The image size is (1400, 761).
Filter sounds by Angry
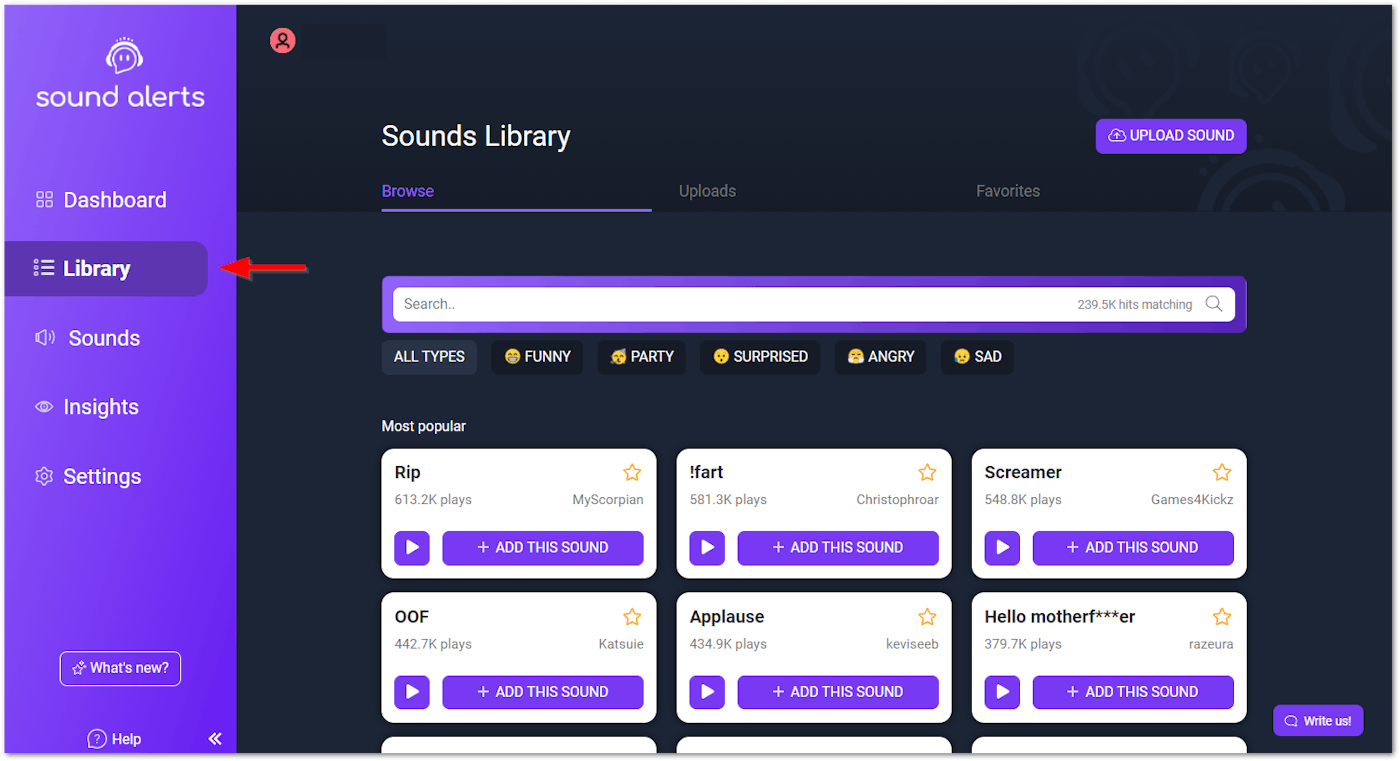pyautogui.click(x=881, y=357)
